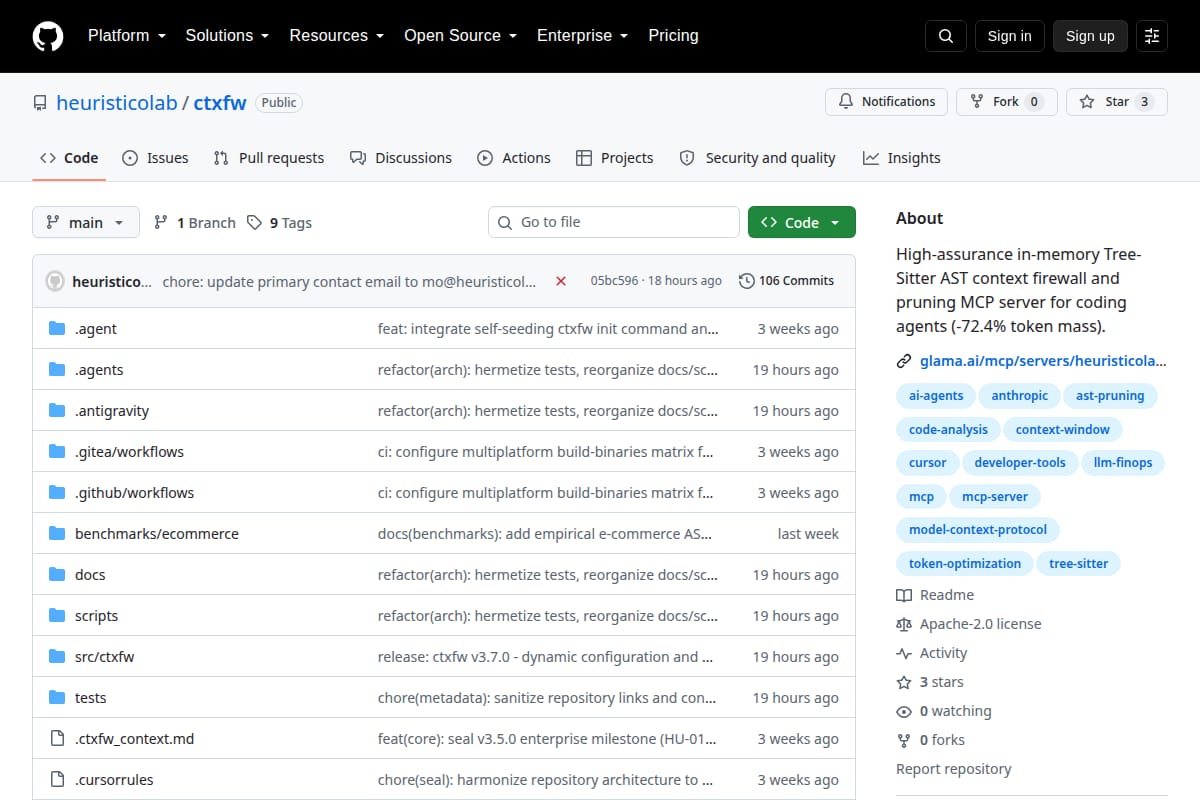
Task: Expand the Resources menu
Action: (x=337, y=36)
